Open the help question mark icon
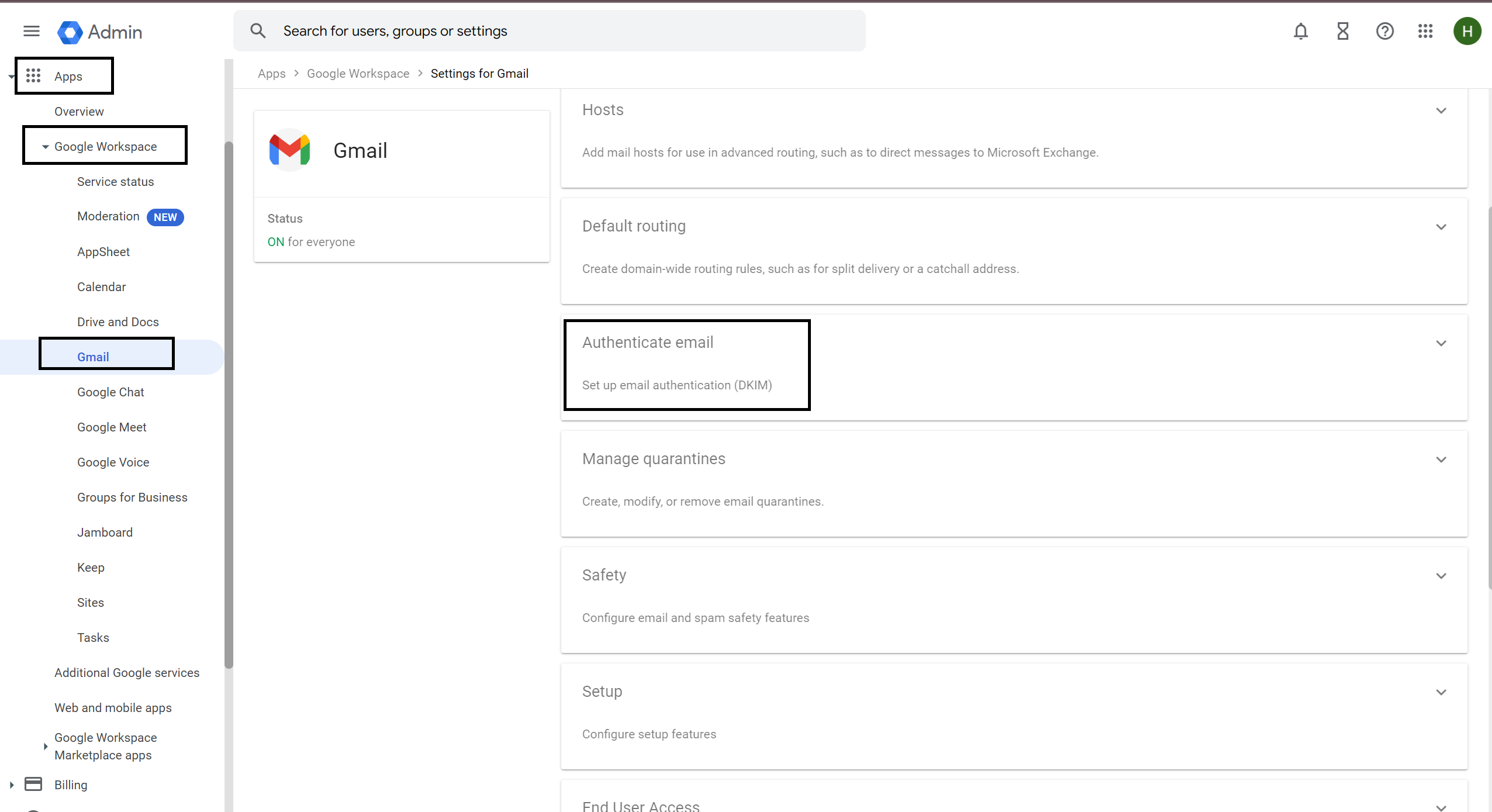 click(x=1384, y=31)
